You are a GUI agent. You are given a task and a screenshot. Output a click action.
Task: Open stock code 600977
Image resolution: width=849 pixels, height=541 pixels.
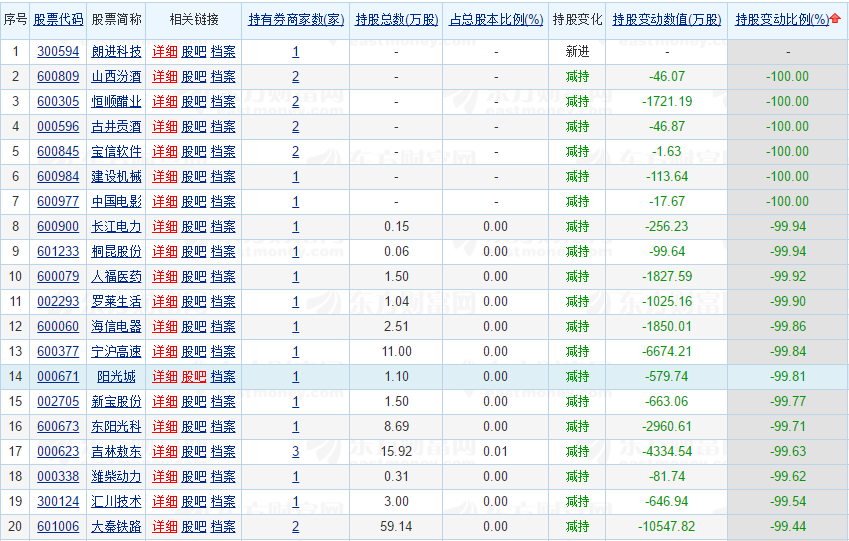click(58, 201)
